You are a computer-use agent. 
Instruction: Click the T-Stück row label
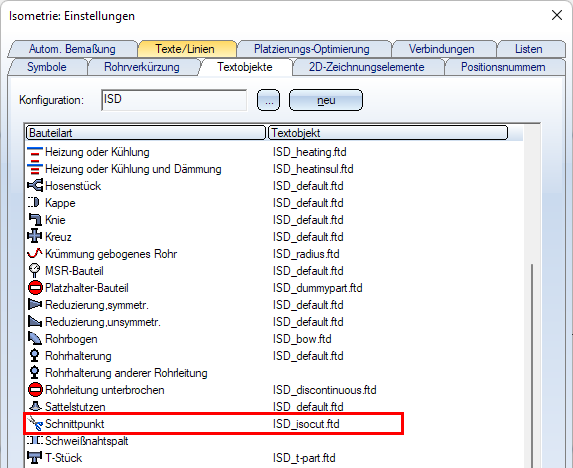tap(63, 458)
